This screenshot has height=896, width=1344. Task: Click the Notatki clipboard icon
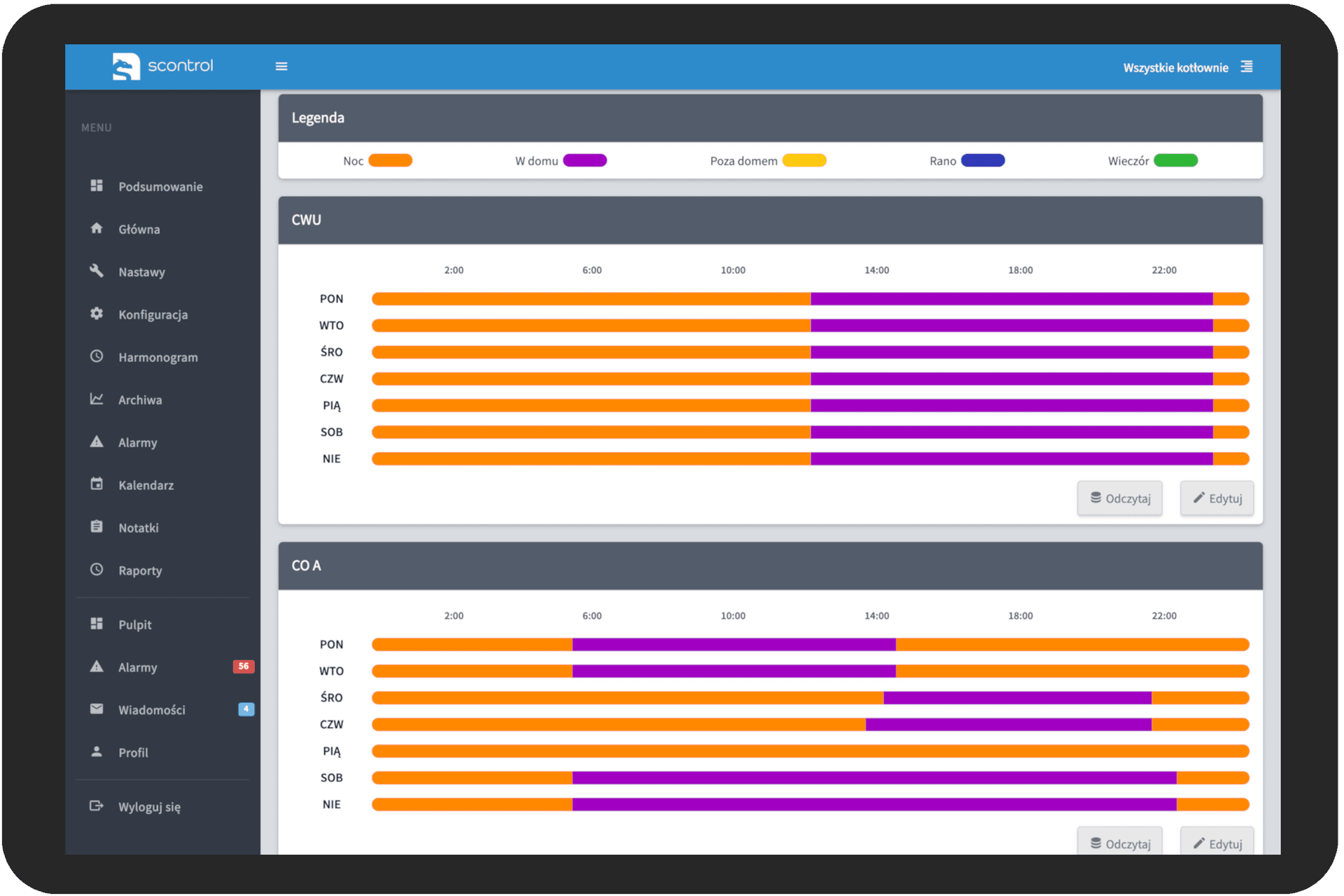tap(97, 527)
